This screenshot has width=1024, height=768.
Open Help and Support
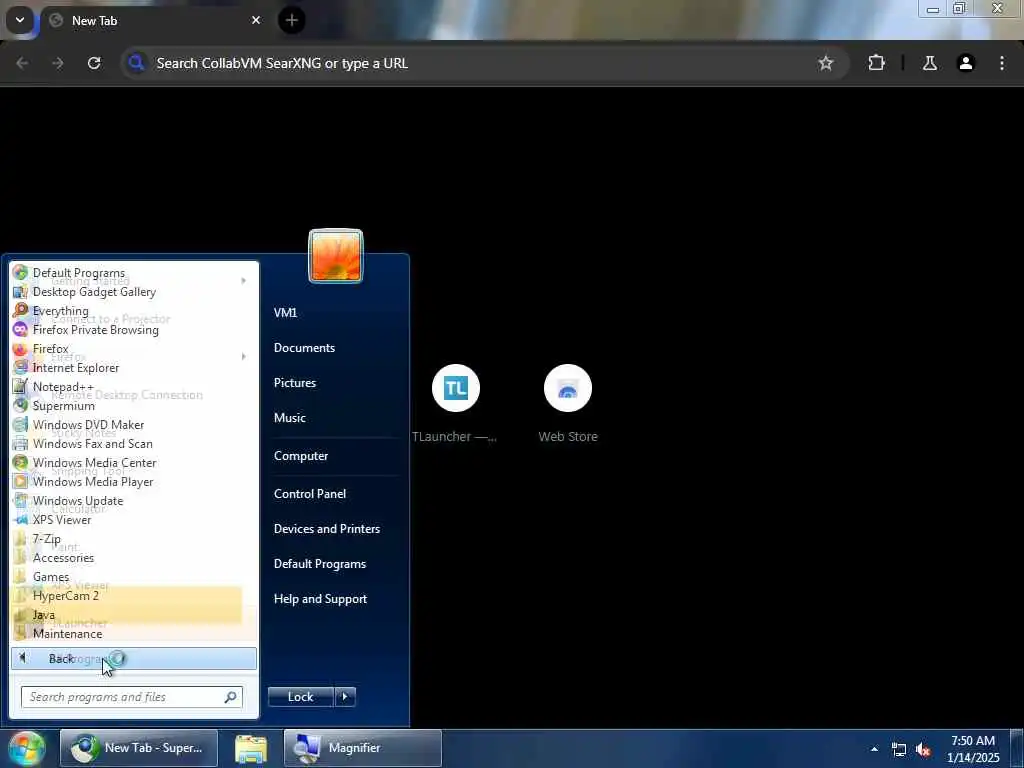click(321, 599)
